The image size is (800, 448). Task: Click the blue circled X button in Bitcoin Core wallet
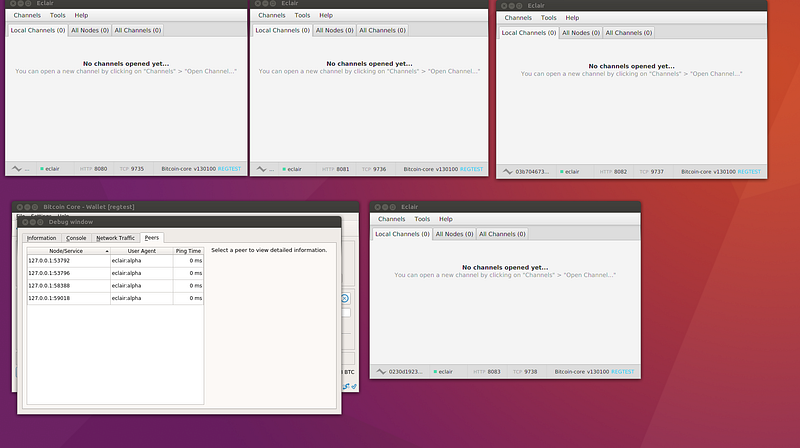coord(345,298)
